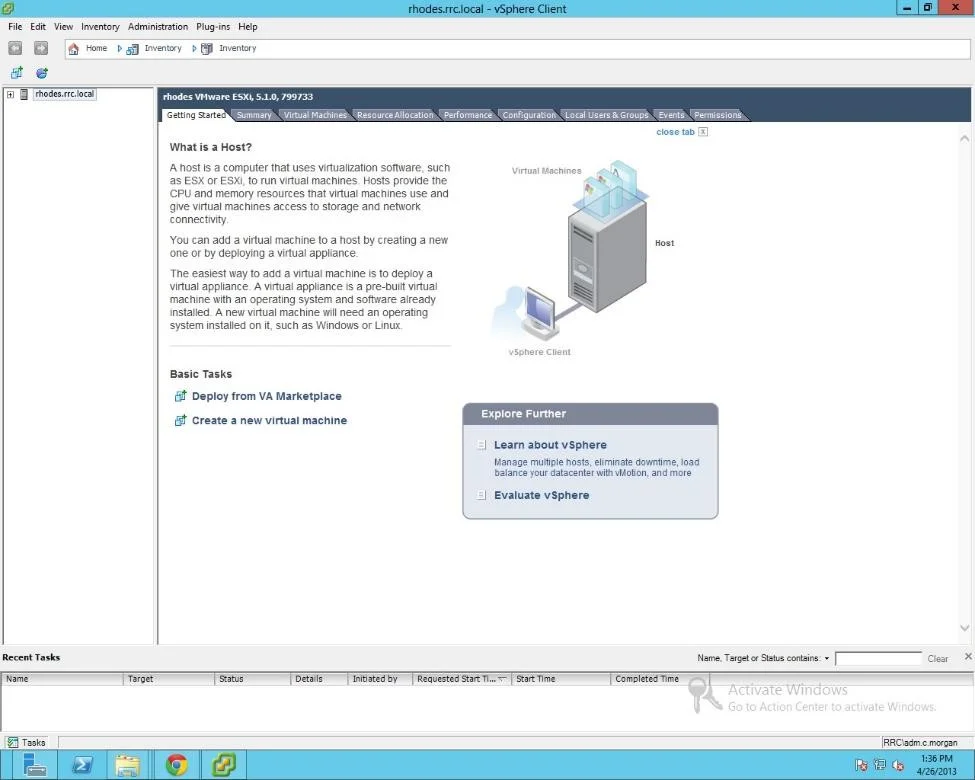
Task: Click Create a new virtual machine link
Action: click(269, 420)
